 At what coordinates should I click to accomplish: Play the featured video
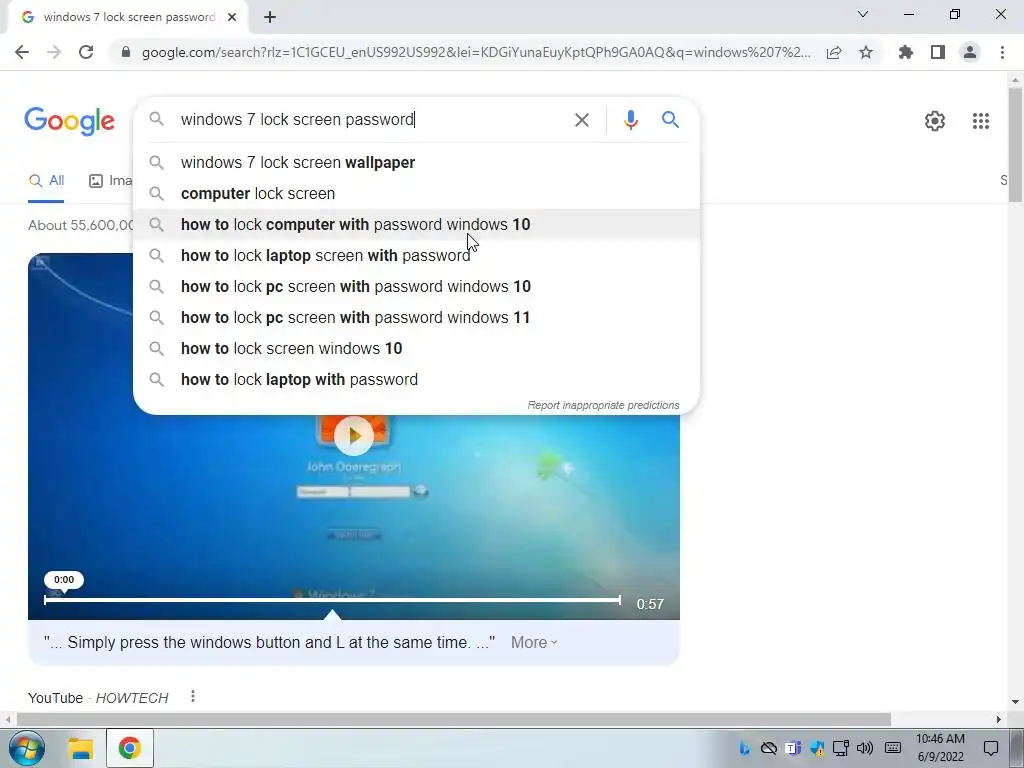[x=353, y=435]
